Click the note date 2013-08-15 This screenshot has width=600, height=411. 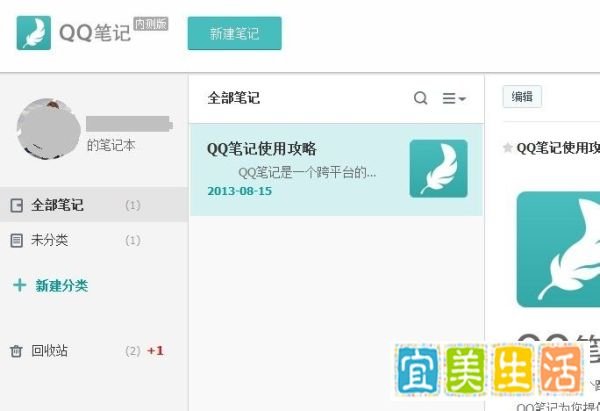pyautogui.click(x=240, y=191)
